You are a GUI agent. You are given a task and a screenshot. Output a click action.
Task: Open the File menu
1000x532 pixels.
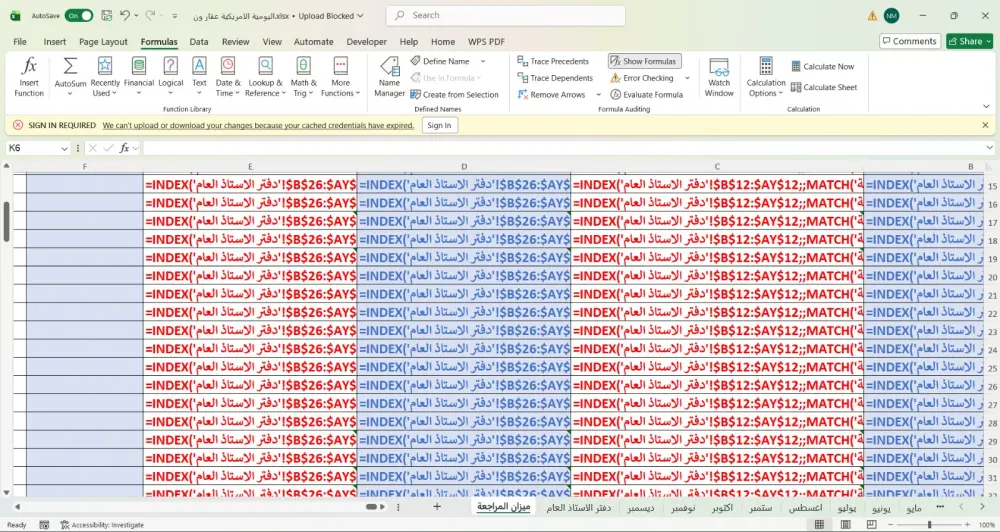click(20, 41)
